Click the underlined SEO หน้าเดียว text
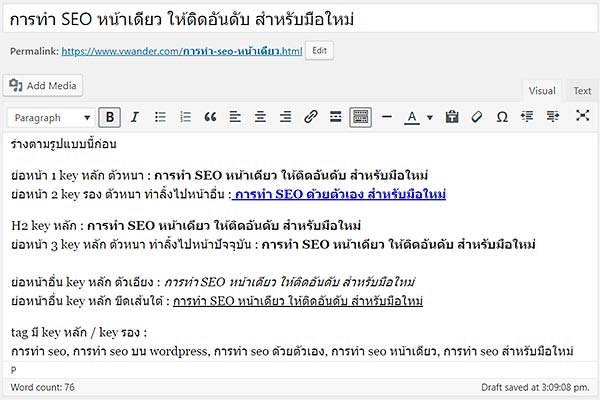This screenshot has height=400, width=600. pyautogui.click(x=298, y=302)
